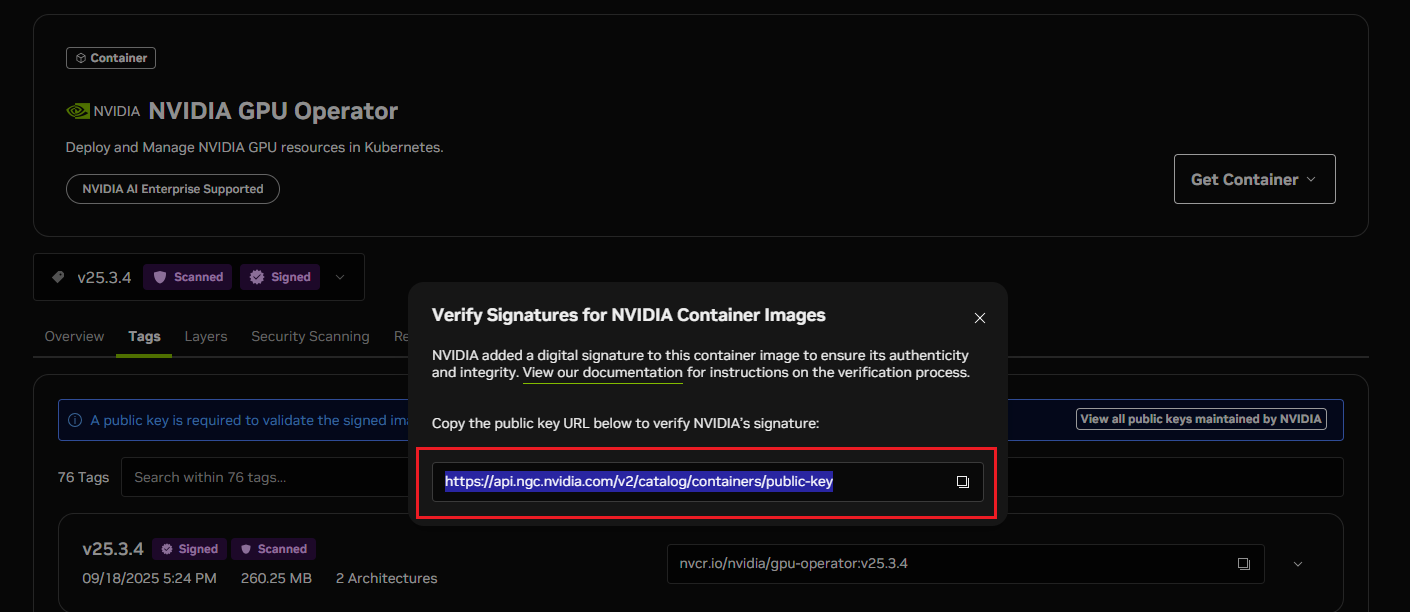The width and height of the screenshot is (1410, 612).
Task: Copy the nvcr.io gpu-operator:v25.3.4 image path
Action: pos(1243,564)
